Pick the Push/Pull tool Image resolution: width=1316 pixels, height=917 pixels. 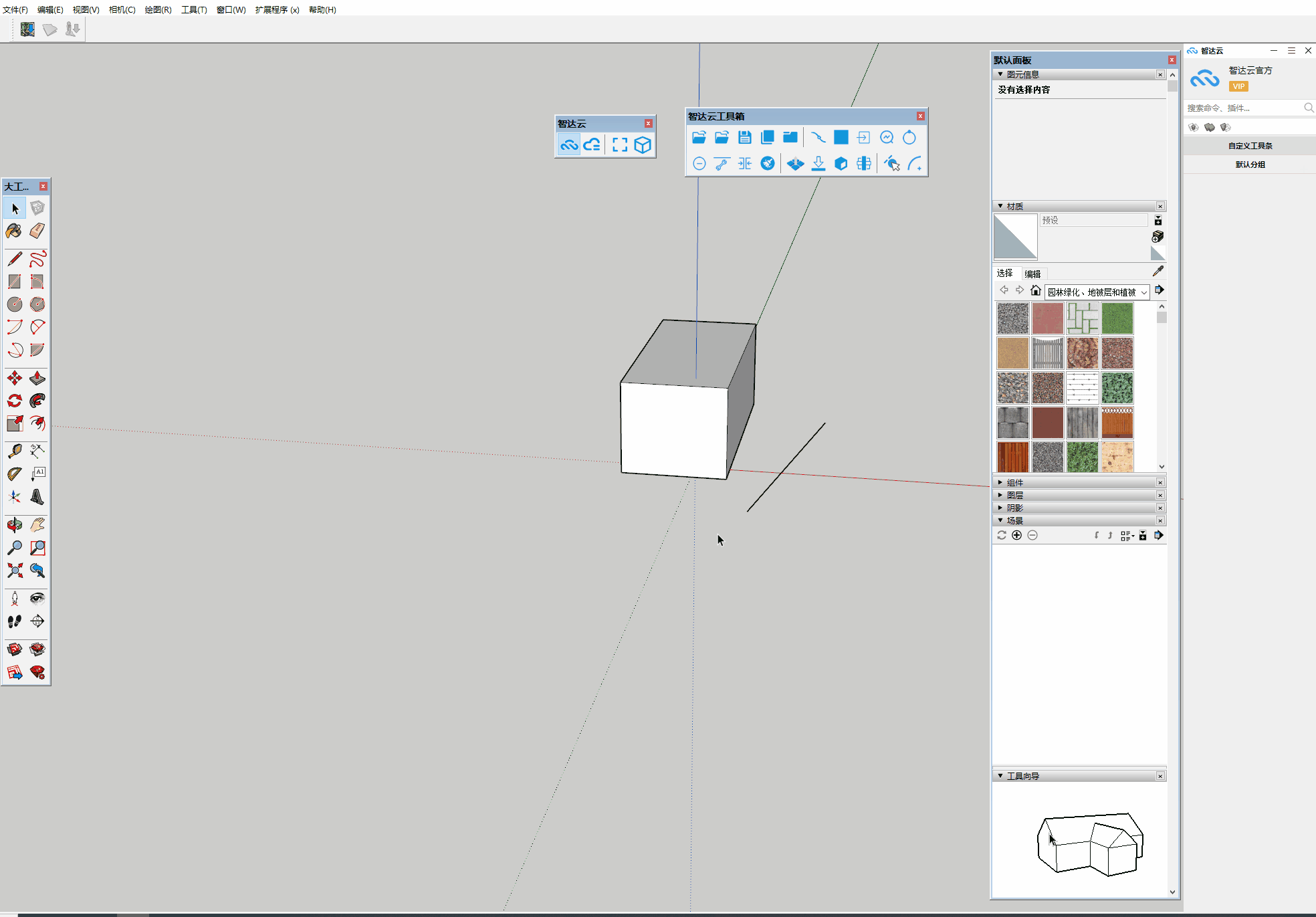point(37,379)
